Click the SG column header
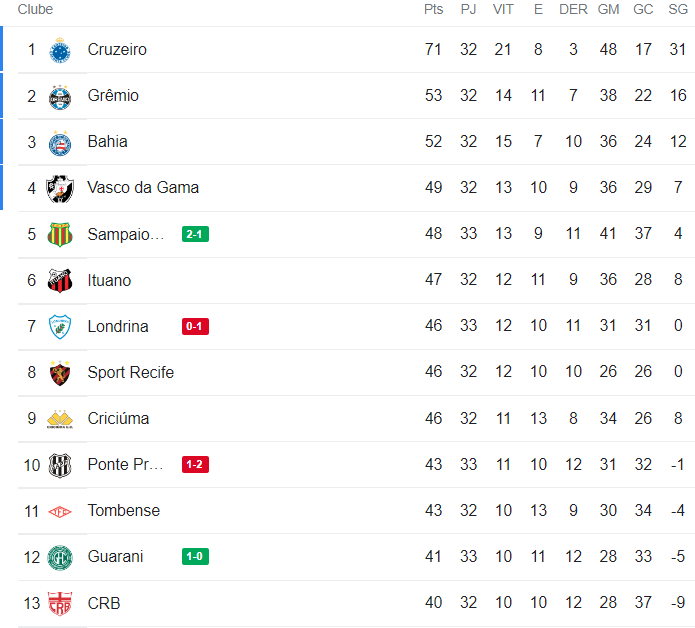 click(x=678, y=9)
